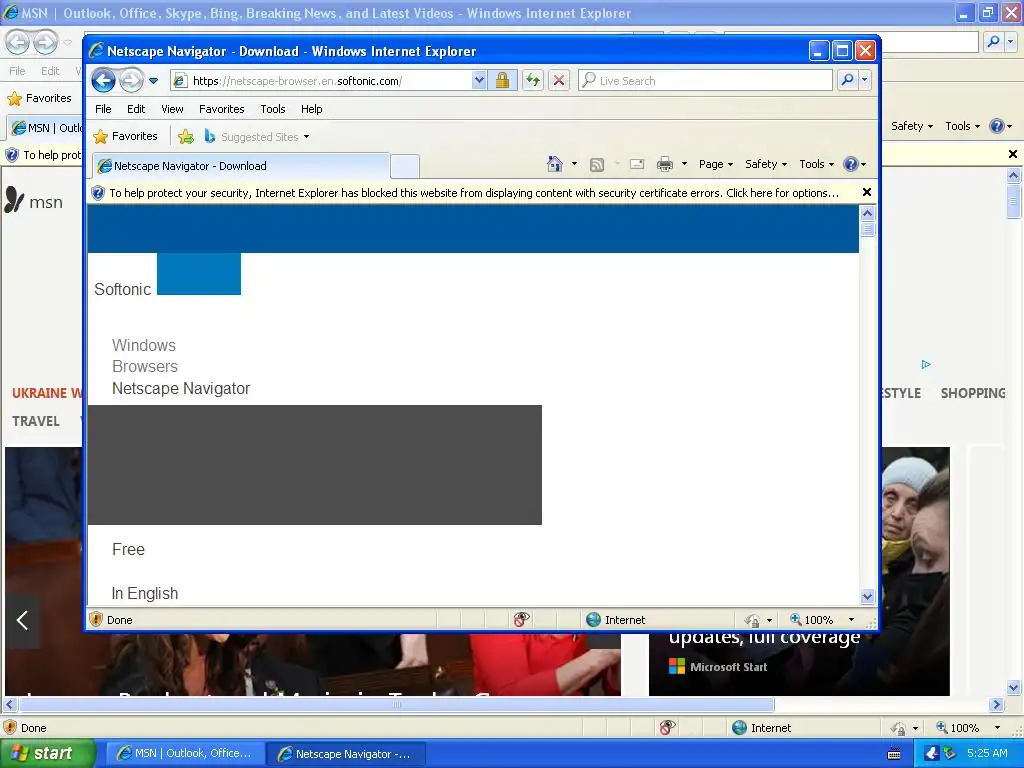Click the popup blocker status icon in the front window
Image resolution: width=1024 pixels, height=768 pixels.
(x=520, y=619)
